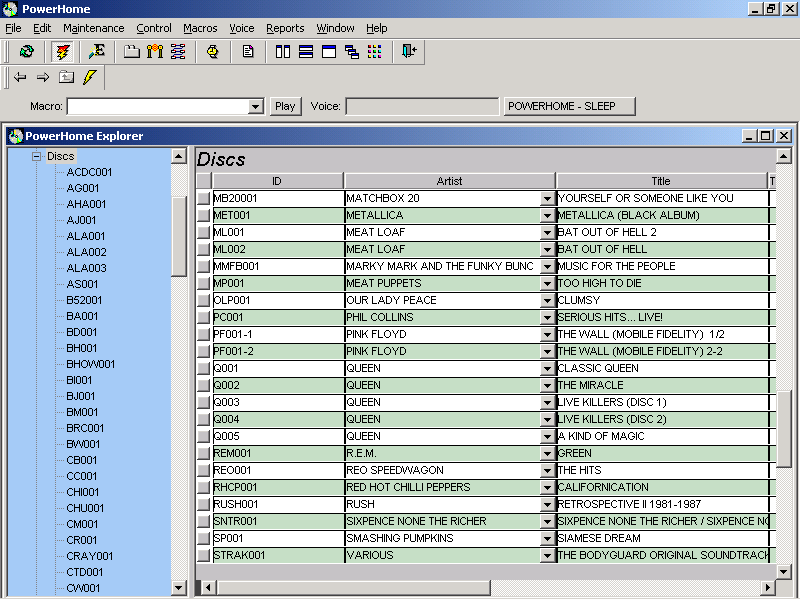Click the Discs table vertical scrollbar thumb
This screenshot has width=800, height=600.
[783, 429]
